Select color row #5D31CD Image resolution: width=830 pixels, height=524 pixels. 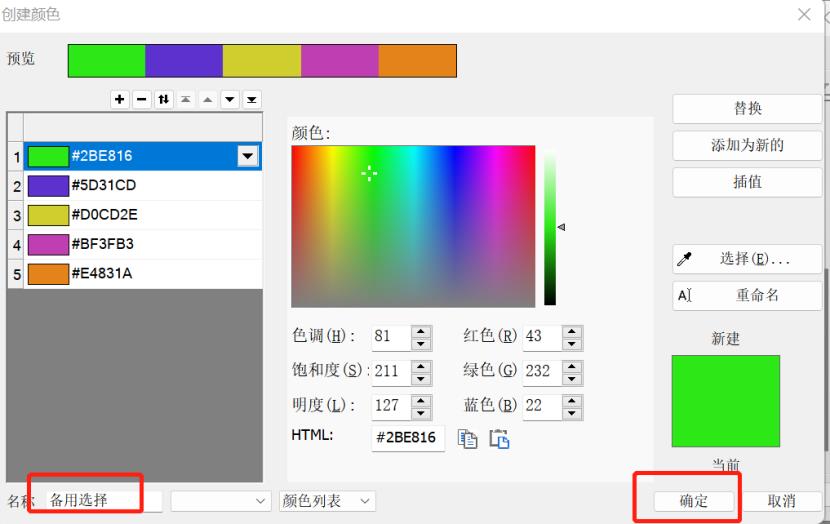(143, 185)
